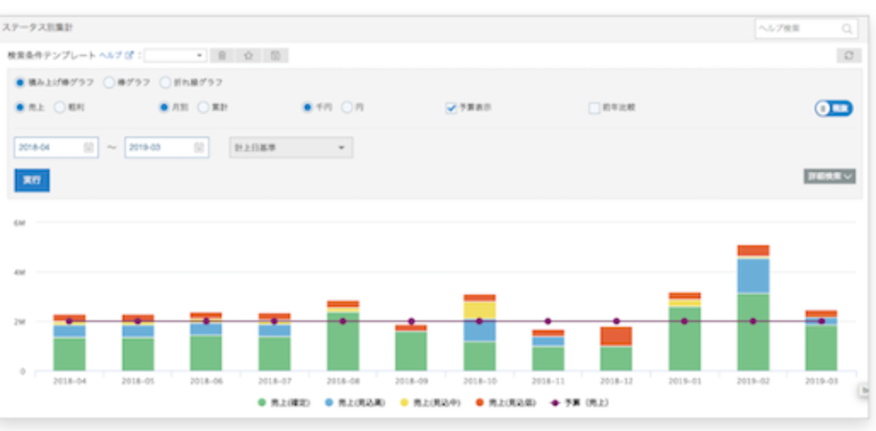876x431 pixels.
Task: Open the 検索条件テンプレート dropdown
Action: click(x=175, y=56)
